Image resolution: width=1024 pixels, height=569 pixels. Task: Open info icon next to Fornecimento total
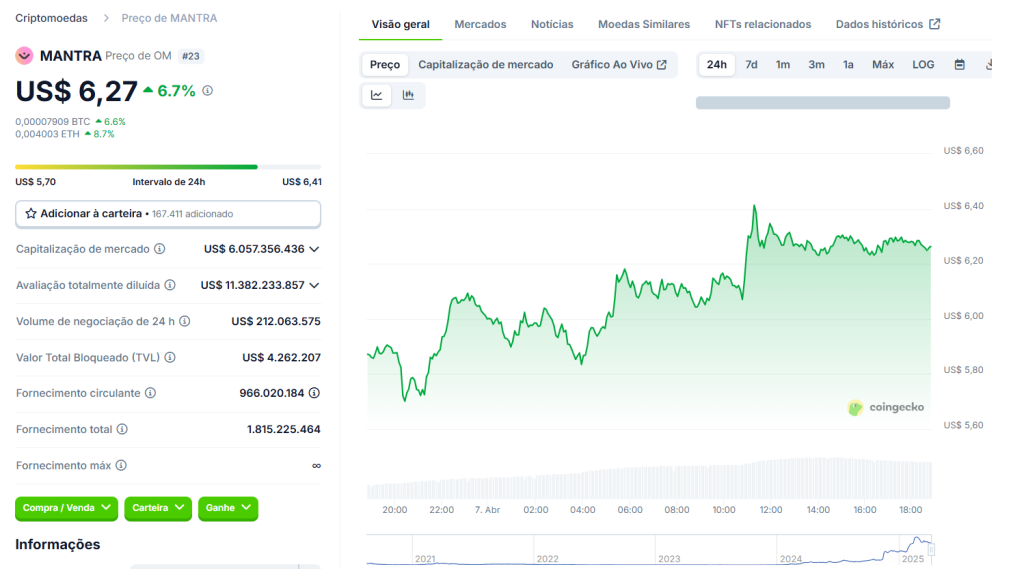122,429
